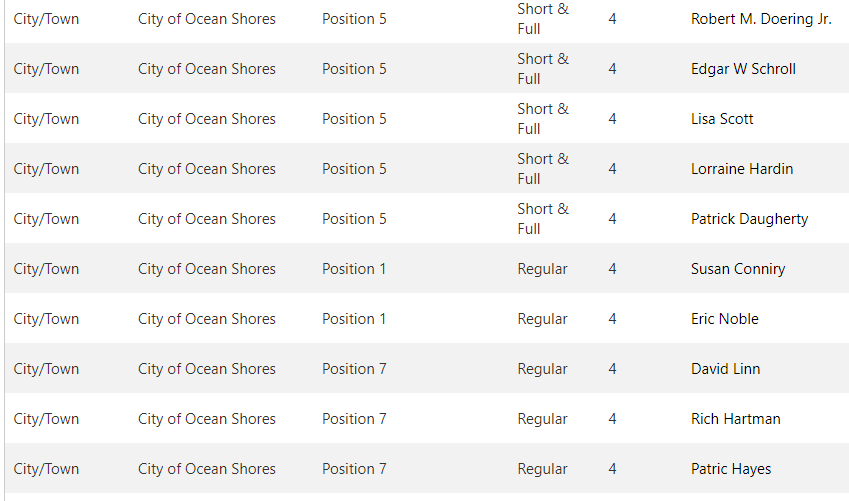
Task: Click Position 5 in Lisa Scott's row
Action: pyautogui.click(x=354, y=119)
